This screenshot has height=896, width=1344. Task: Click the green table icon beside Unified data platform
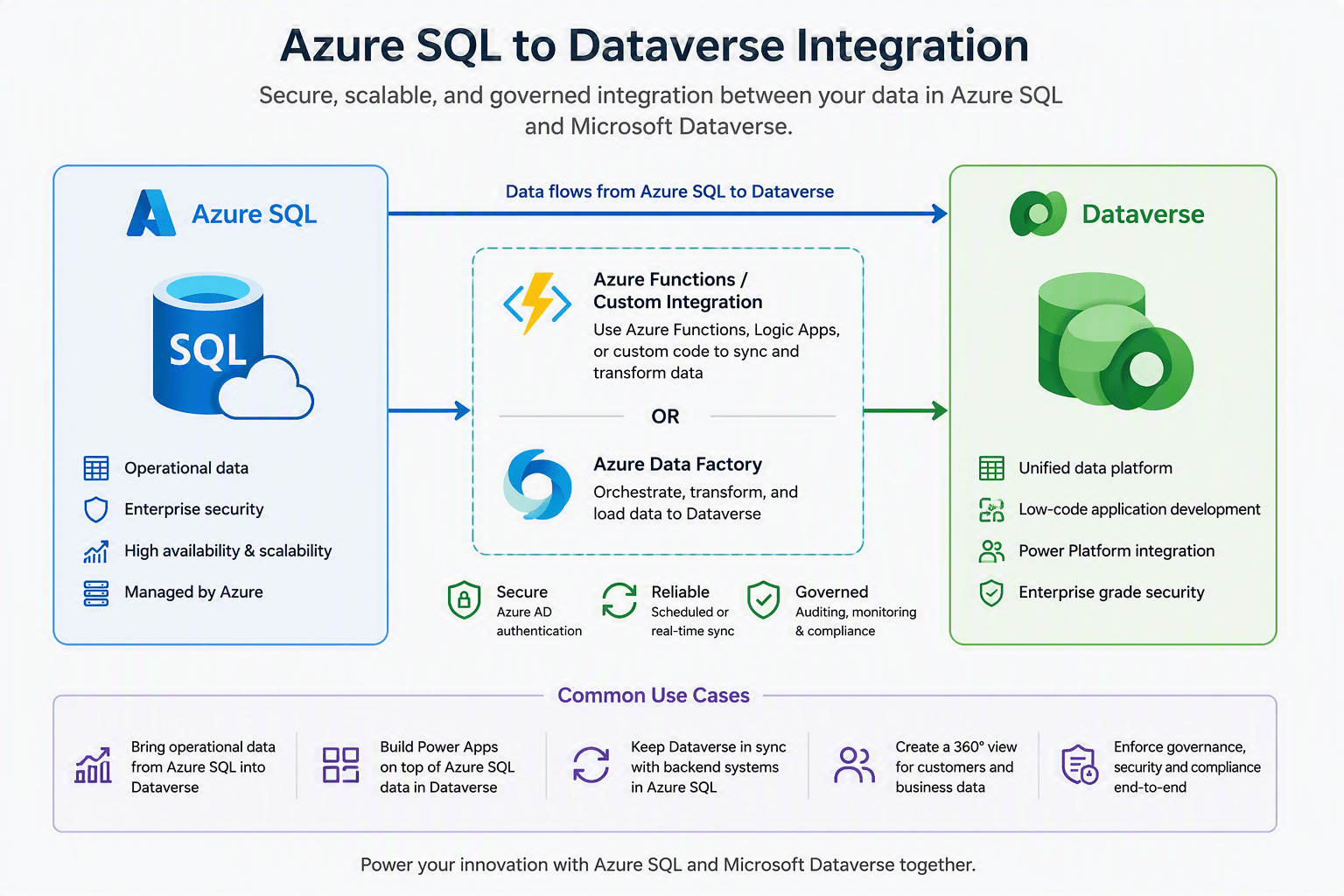click(991, 468)
